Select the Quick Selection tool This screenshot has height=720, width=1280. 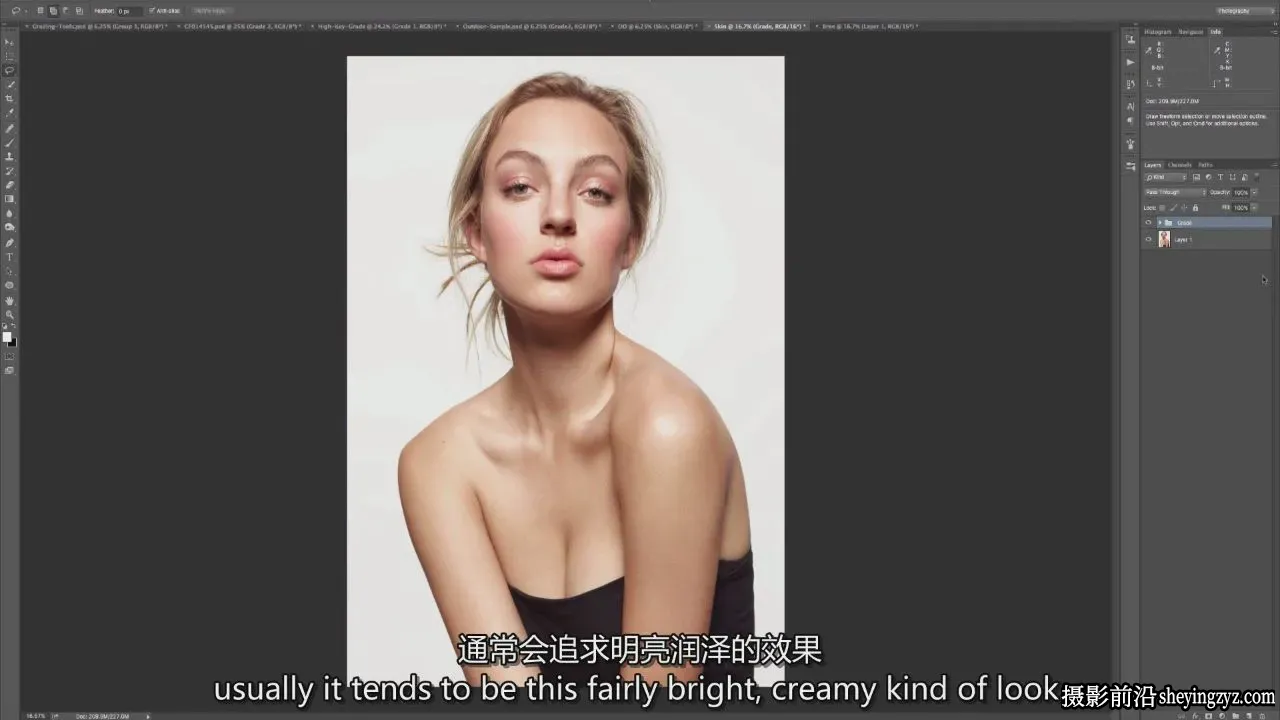(10, 85)
